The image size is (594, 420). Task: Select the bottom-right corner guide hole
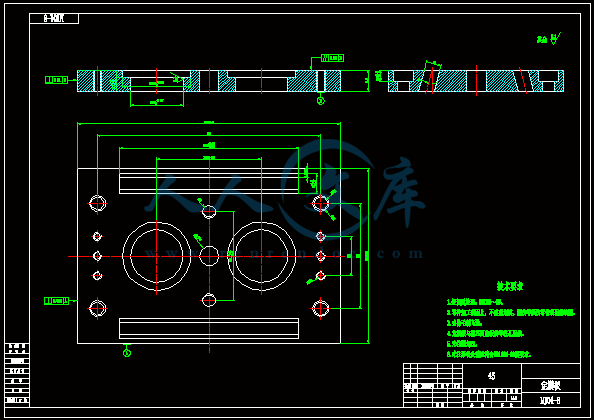[320, 308]
